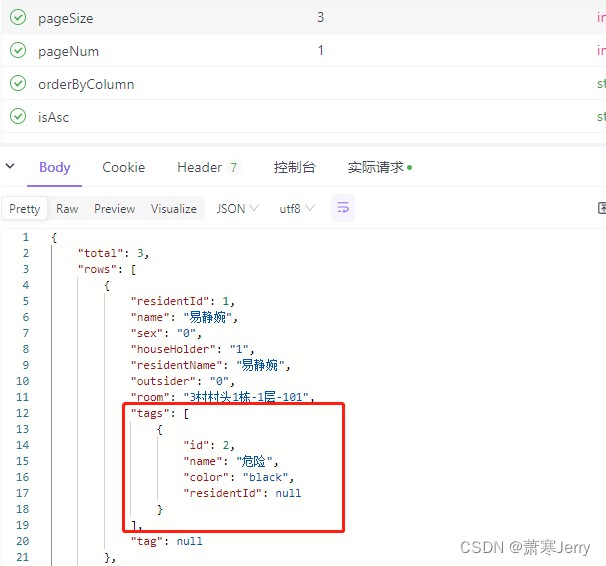Open the 控制台 tab

tap(294, 167)
